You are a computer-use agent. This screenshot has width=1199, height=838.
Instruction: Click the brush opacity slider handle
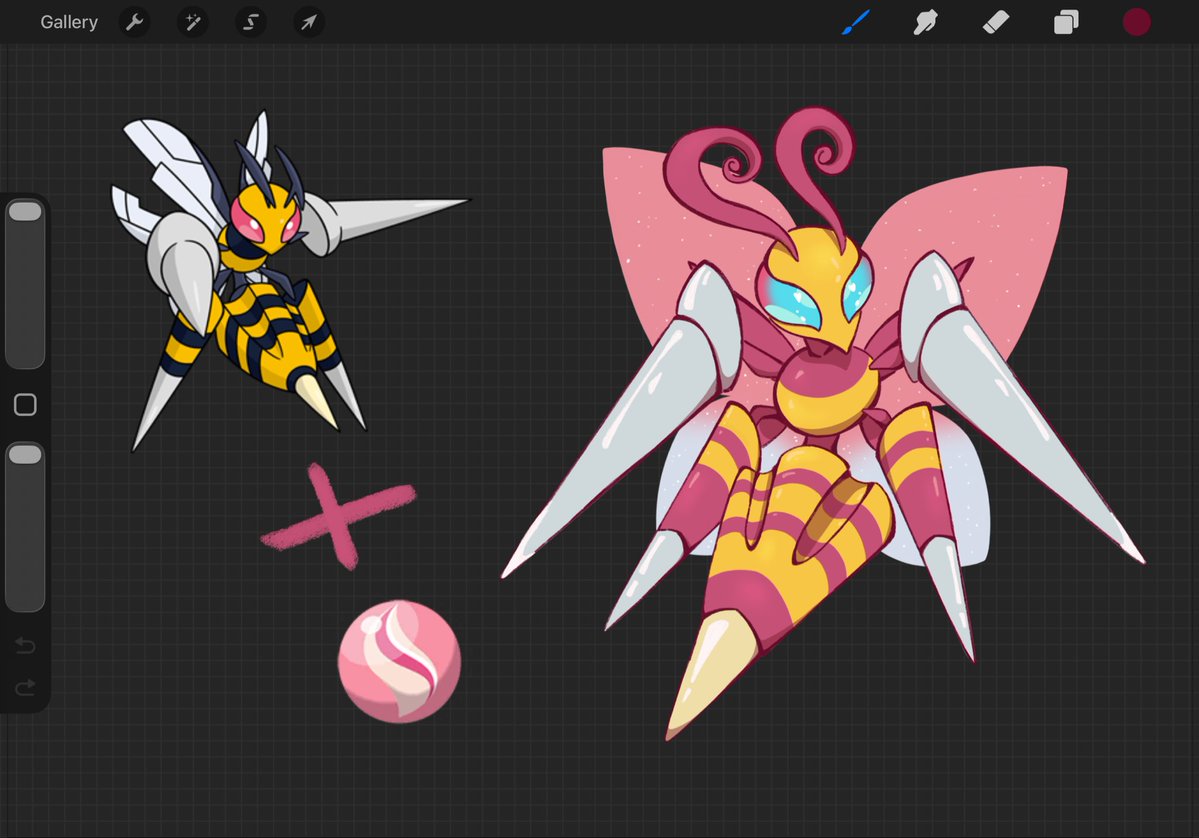point(24,454)
